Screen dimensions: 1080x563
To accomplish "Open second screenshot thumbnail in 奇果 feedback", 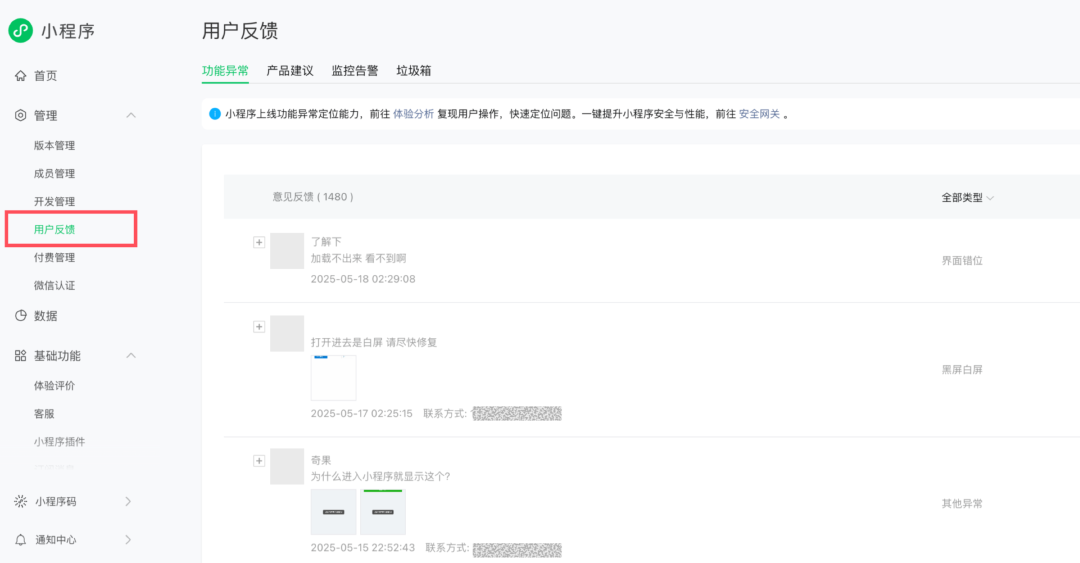I will (x=383, y=512).
